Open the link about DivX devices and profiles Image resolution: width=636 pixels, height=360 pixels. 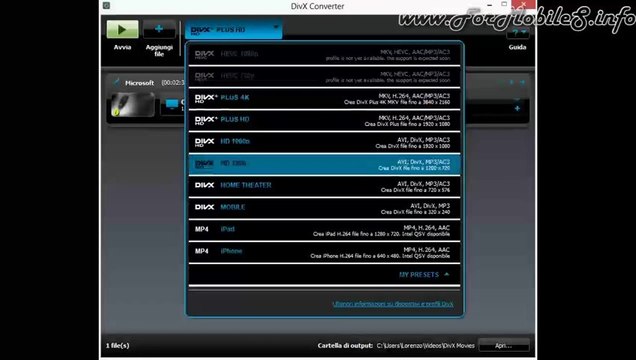click(x=393, y=304)
